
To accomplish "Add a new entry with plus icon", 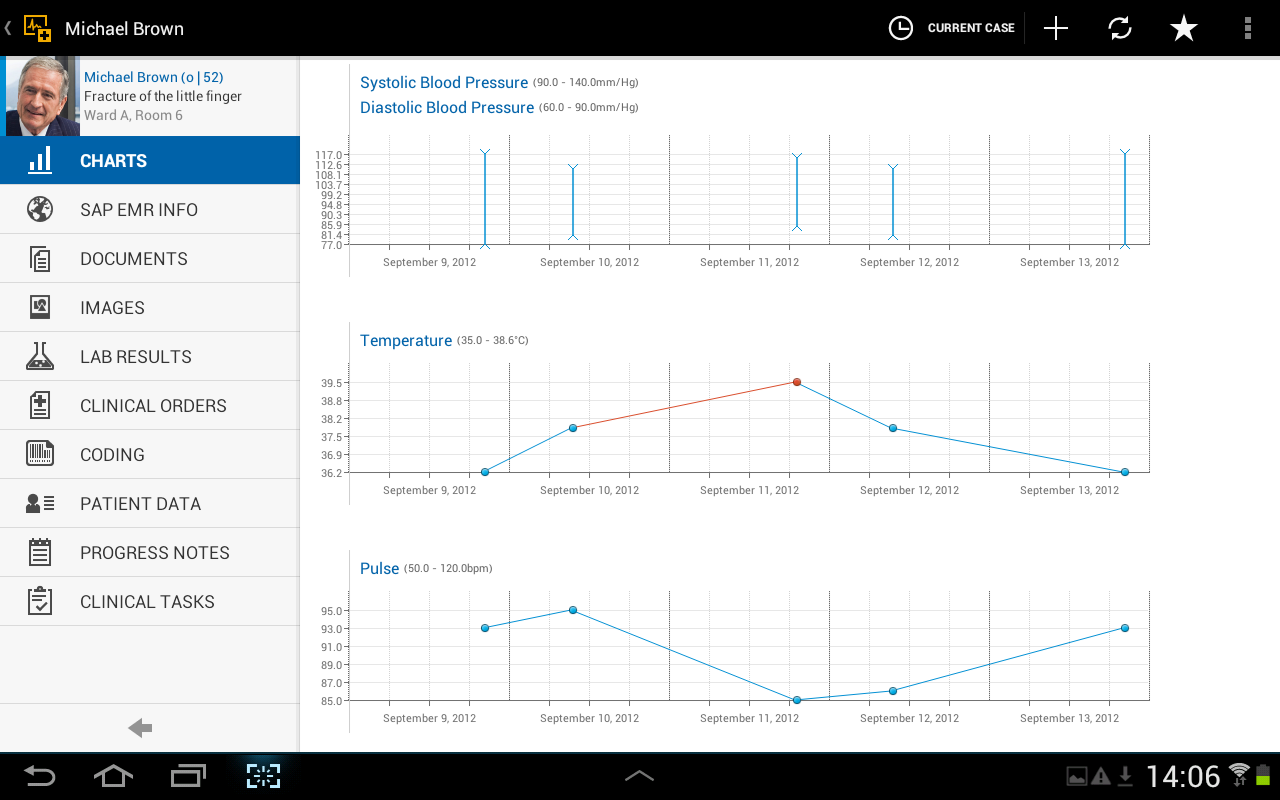I will click(1056, 28).
